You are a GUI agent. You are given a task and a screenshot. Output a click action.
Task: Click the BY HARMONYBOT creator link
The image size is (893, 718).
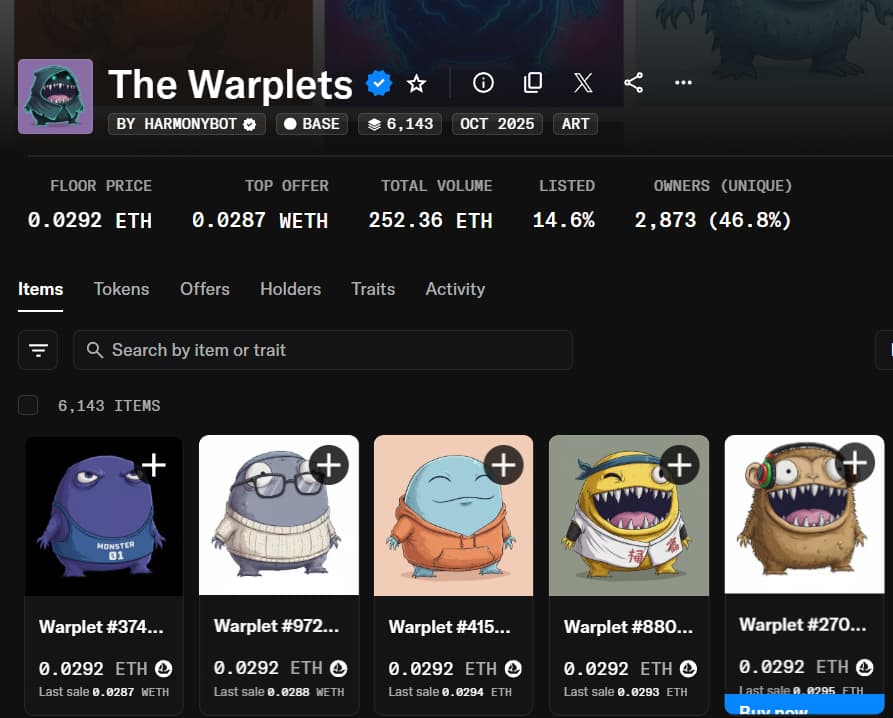coord(187,124)
